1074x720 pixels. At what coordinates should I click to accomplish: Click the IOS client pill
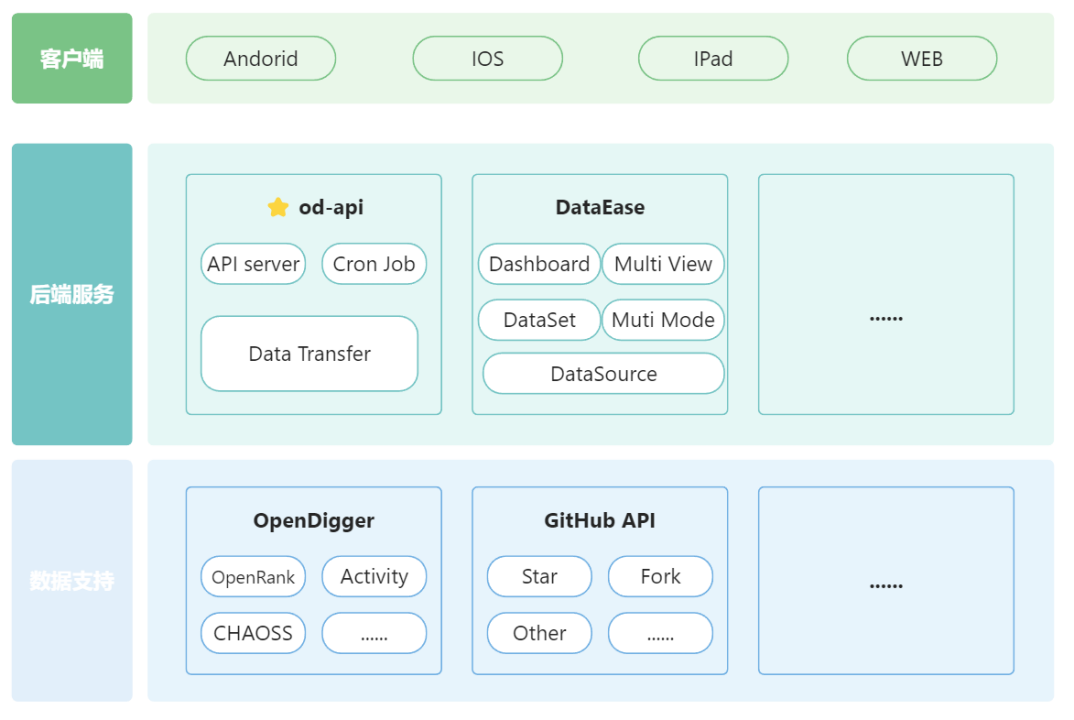coord(487,59)
